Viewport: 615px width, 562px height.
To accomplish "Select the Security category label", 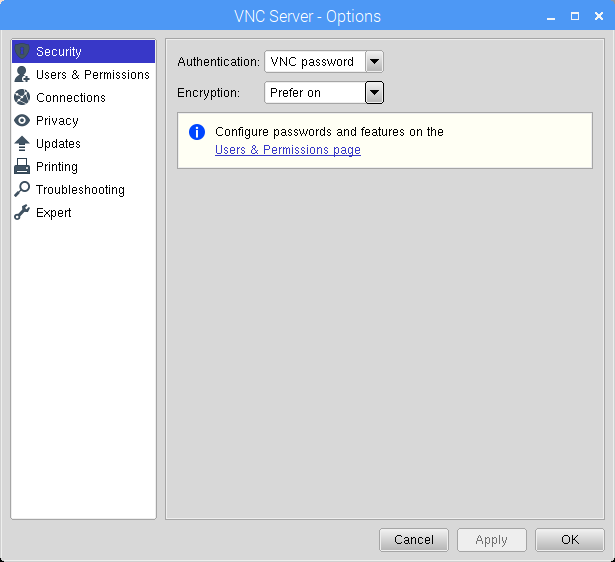I will tap(59, 51).
